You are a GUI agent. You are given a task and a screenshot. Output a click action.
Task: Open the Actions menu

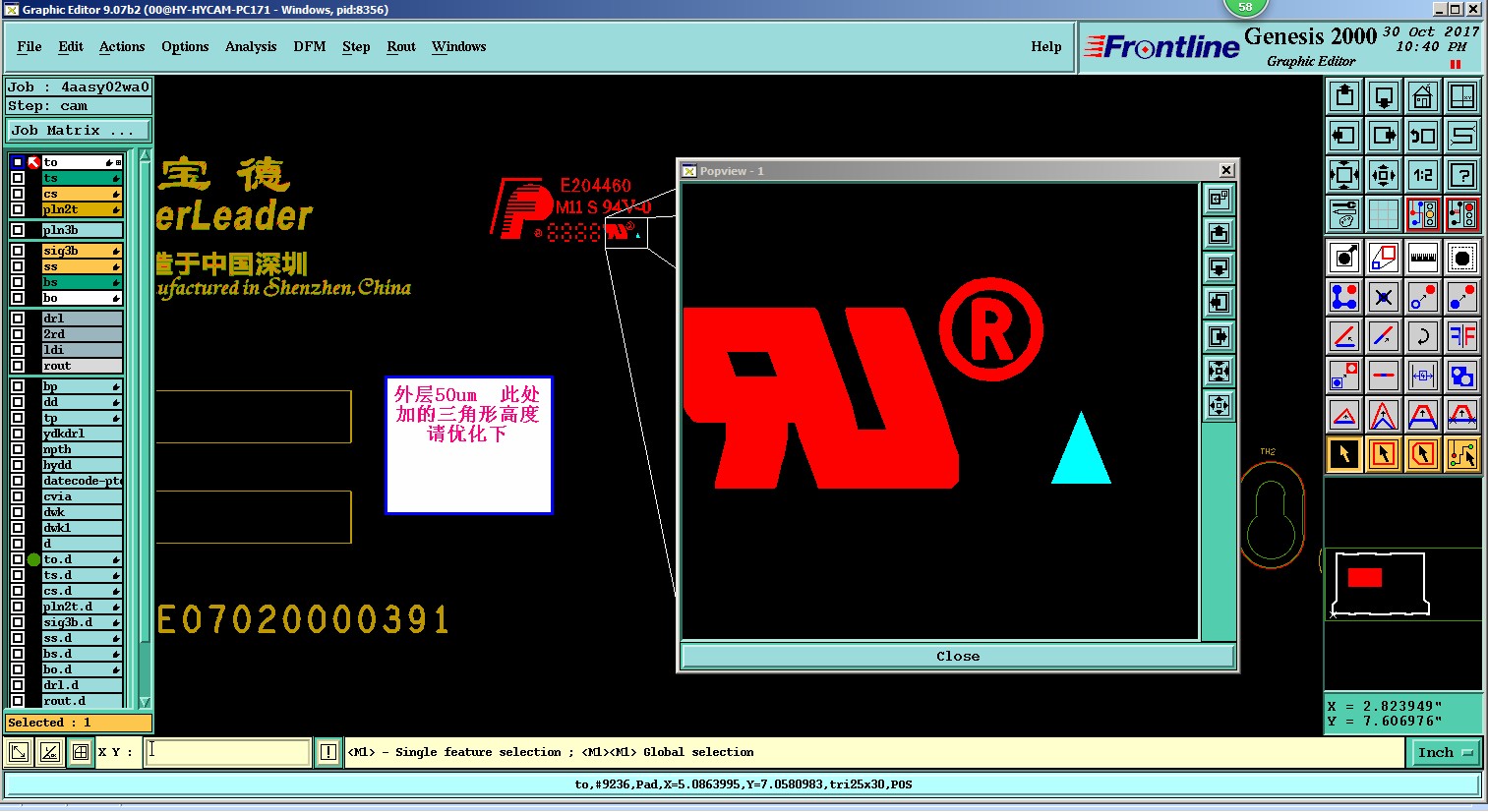coord(122,46)
